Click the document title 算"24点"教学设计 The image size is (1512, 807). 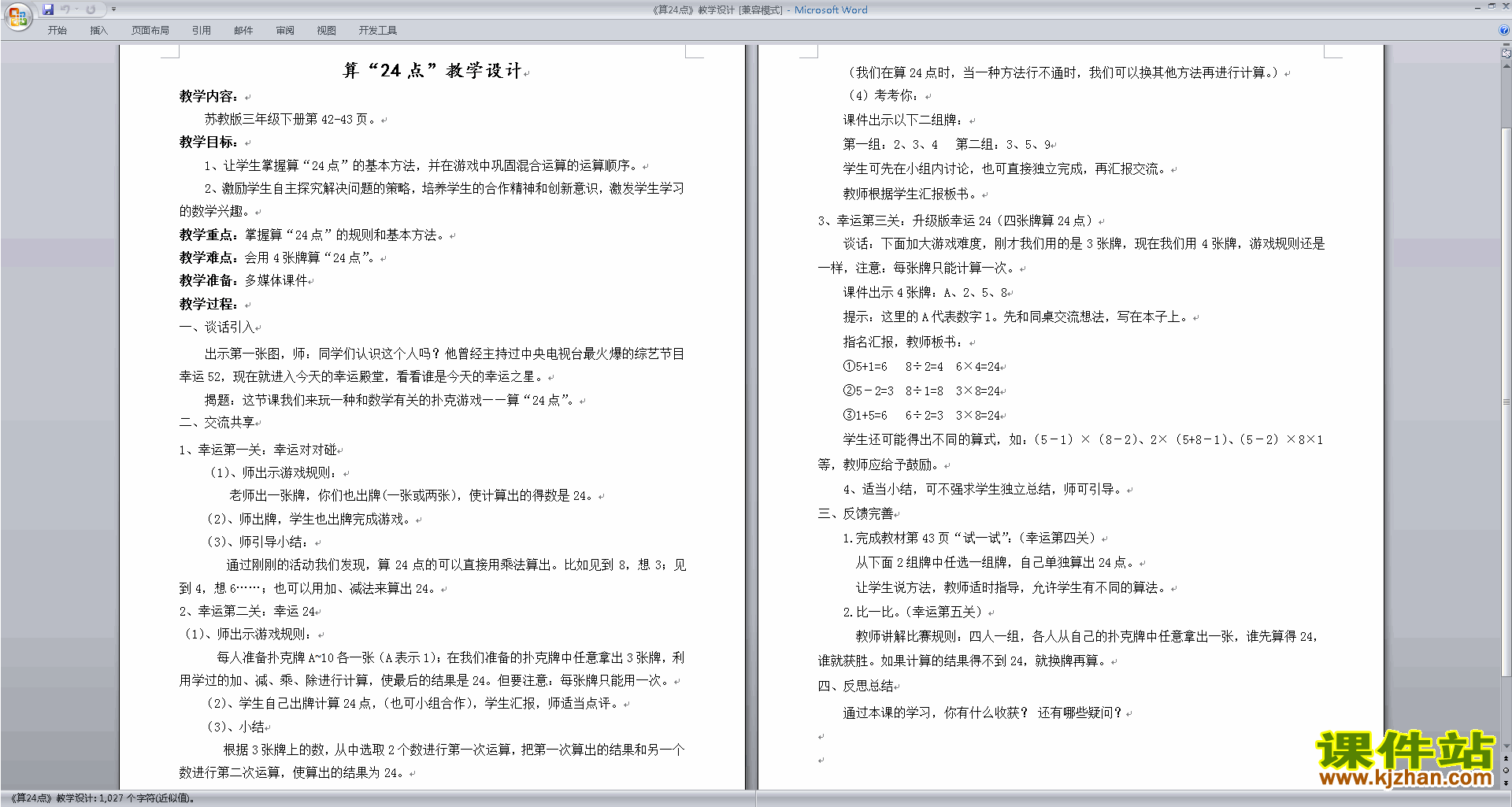432,70
